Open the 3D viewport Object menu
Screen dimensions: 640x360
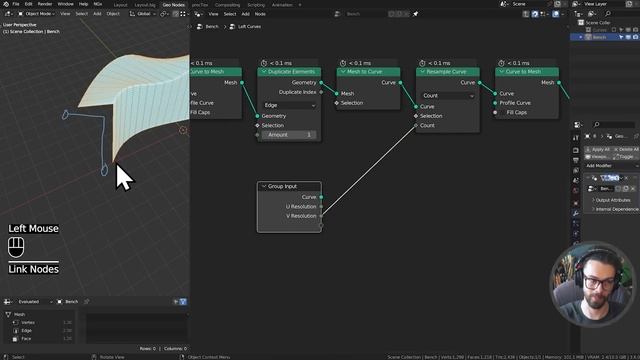tap(113, 14)
